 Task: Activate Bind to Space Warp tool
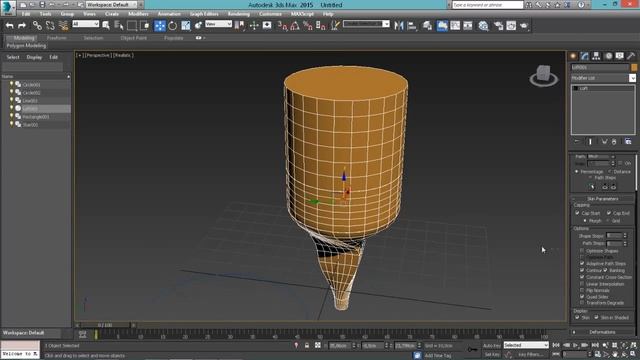[x=63, y=26]
